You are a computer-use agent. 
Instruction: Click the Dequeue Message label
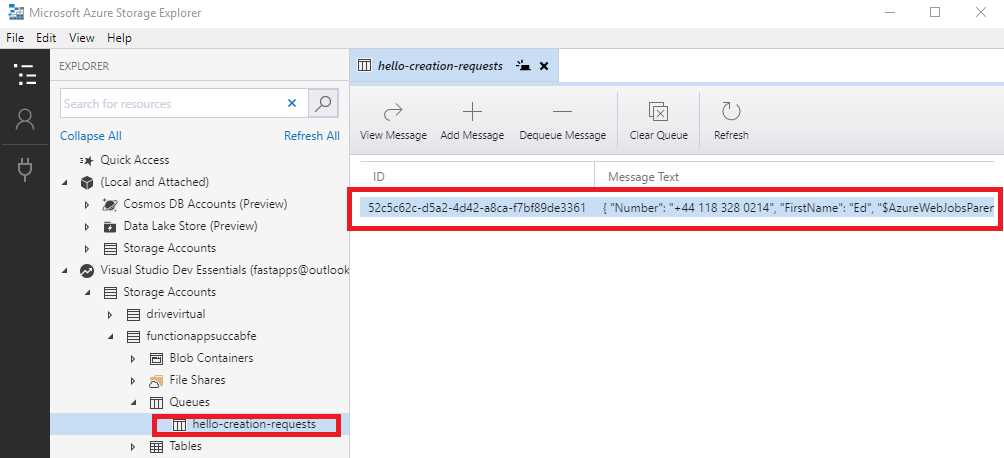click(563, 135)
